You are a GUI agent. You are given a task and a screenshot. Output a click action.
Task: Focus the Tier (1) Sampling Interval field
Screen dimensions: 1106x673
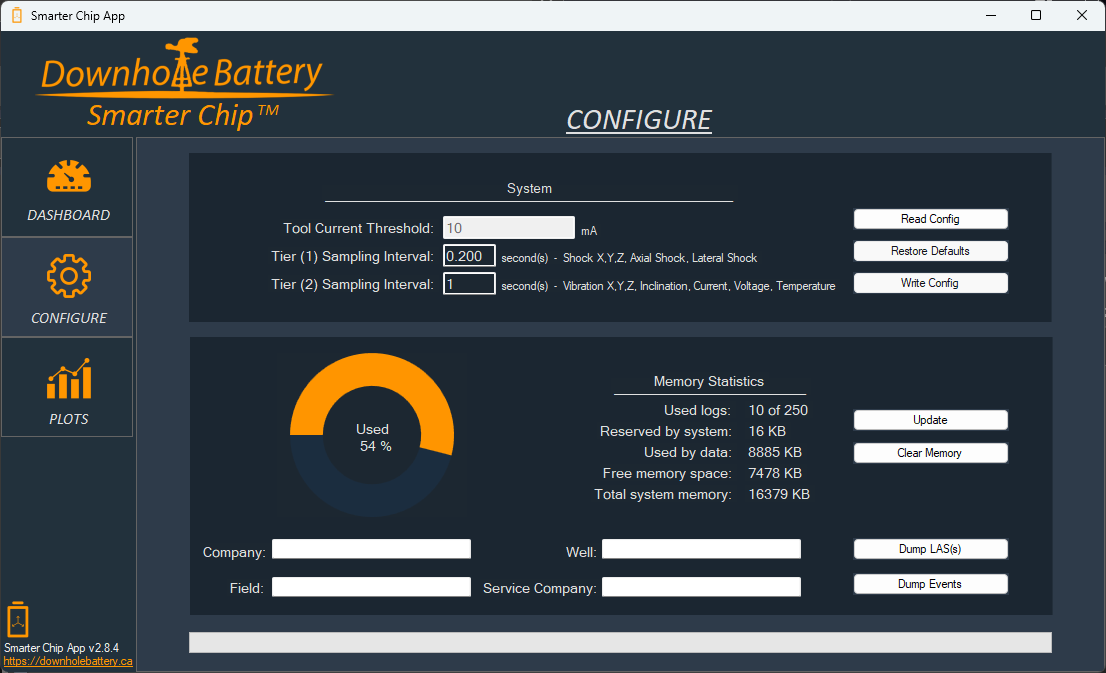pos(469,257)
